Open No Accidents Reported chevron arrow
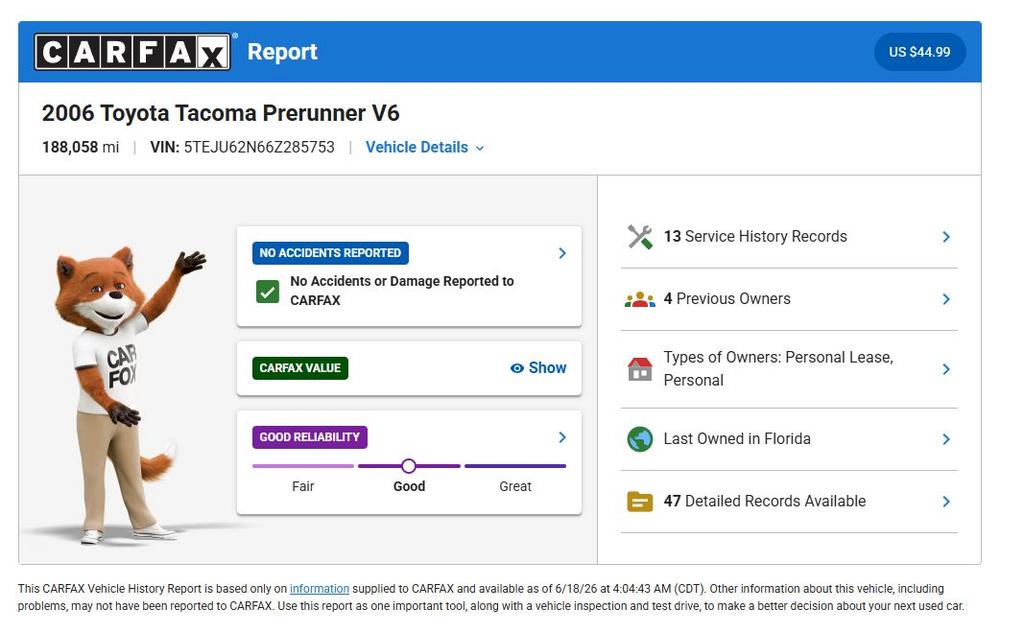 point(562,253)
